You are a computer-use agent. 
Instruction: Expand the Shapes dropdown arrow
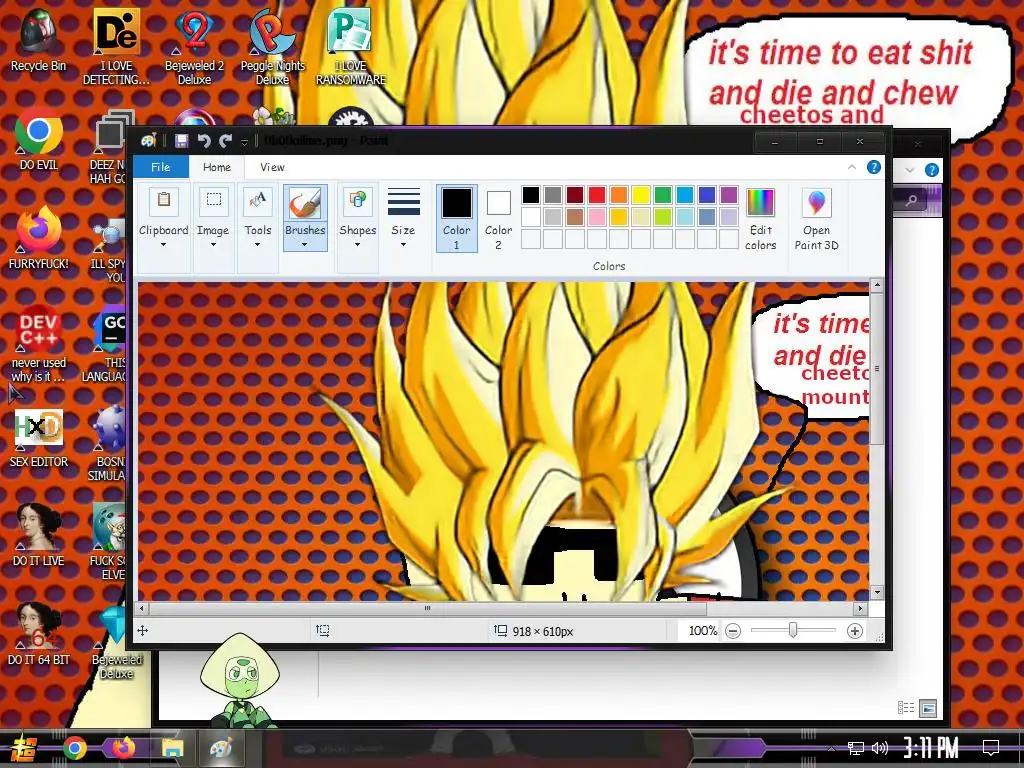pyautogui.click(x=357, y=245)
